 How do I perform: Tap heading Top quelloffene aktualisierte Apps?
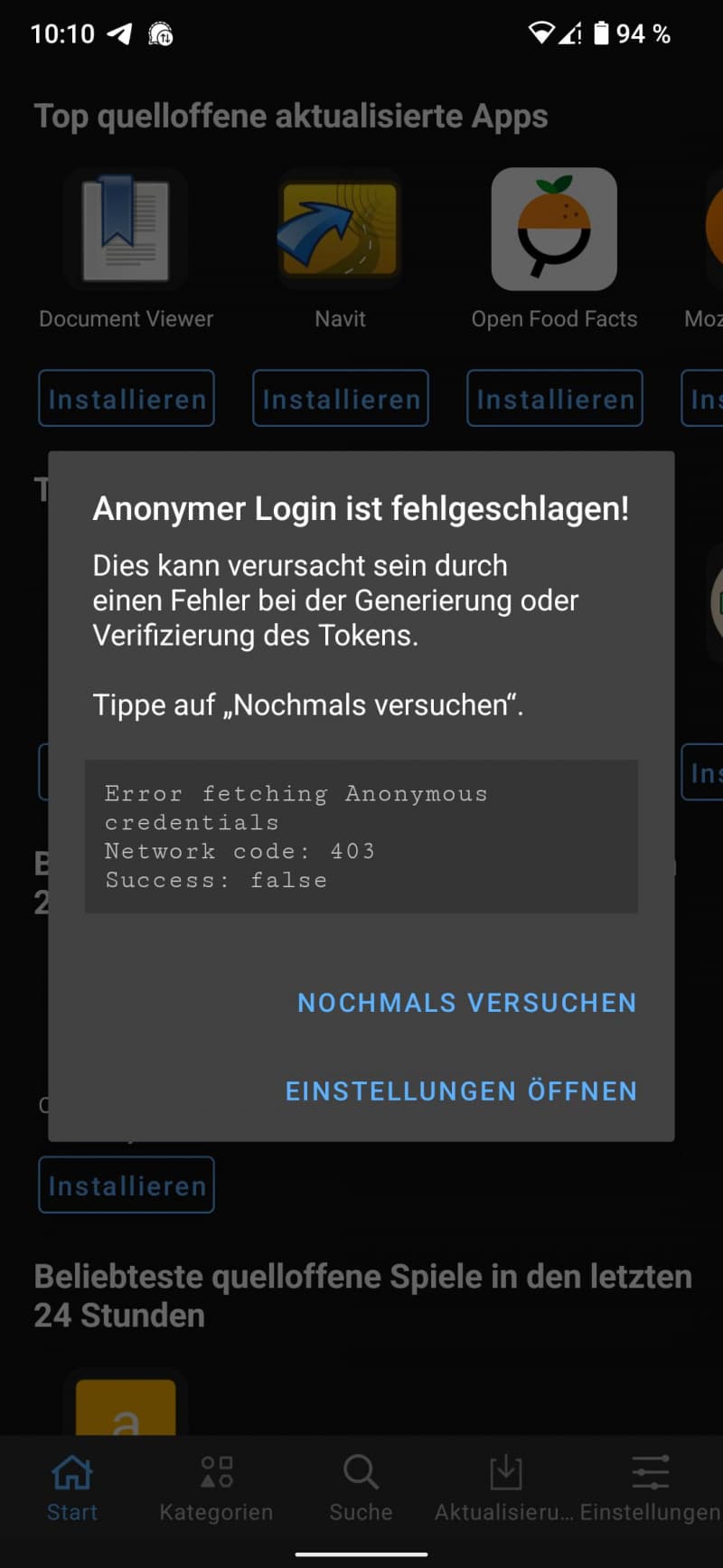coord(291,117)
